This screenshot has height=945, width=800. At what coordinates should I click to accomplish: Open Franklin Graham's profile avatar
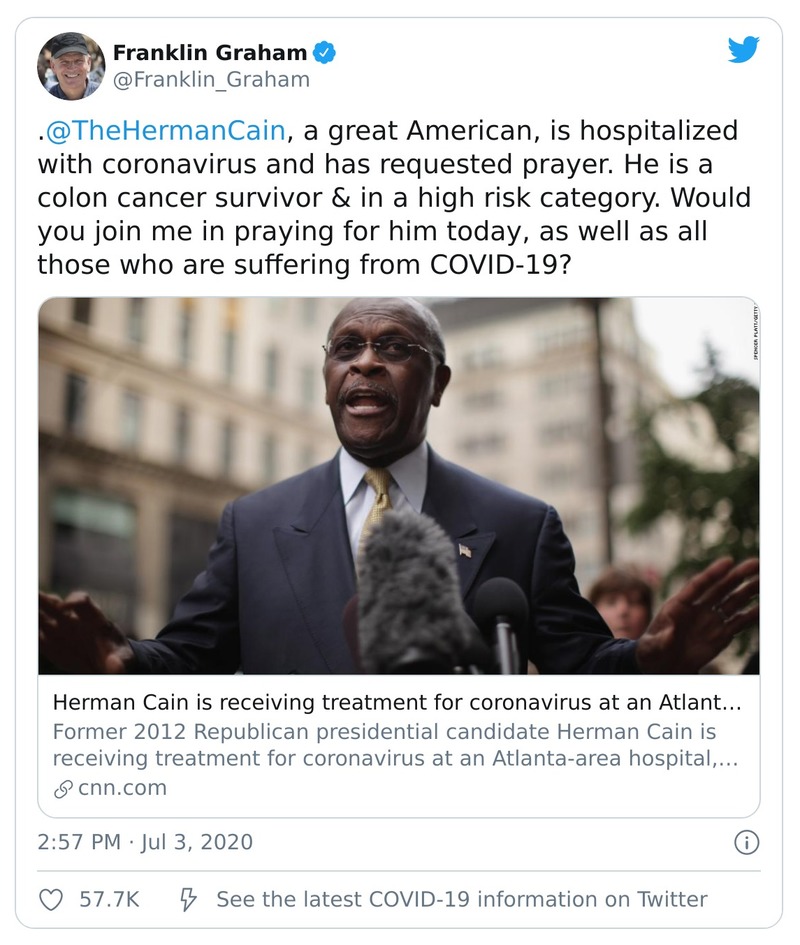tap(71, 65)
